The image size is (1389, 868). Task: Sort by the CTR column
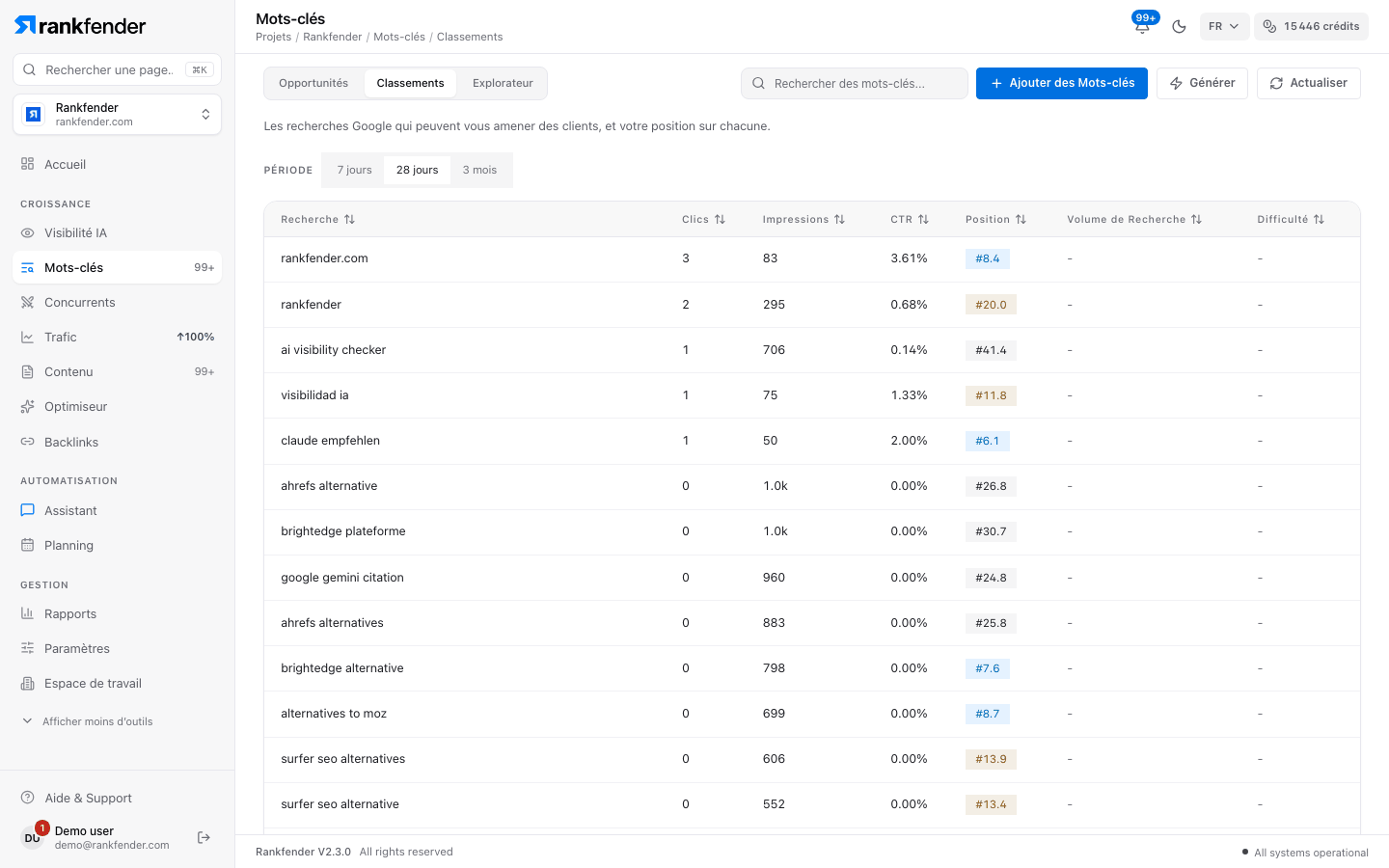(x=910, y=219)
